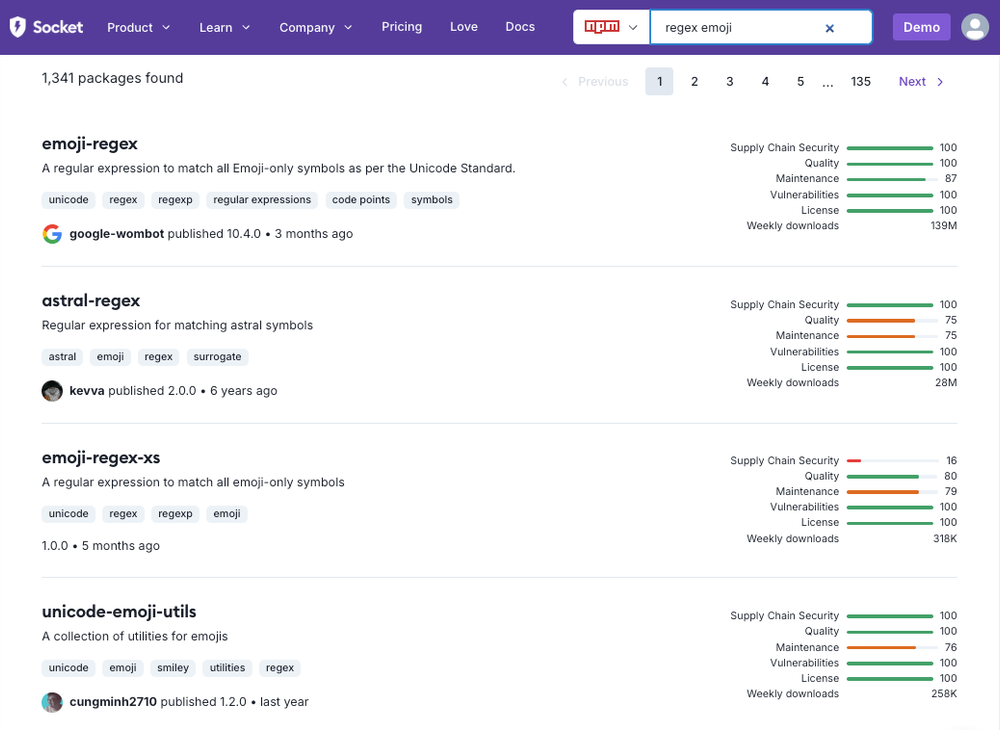The width and height of the screenshot is (1000, 730).
Task: Open the user account avatar menu
Action: click(975, 27)
